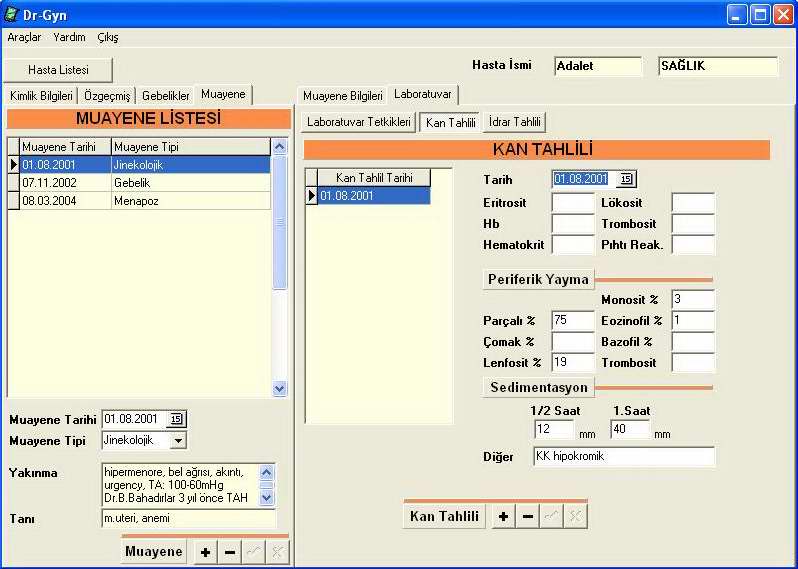Open the İdrar Tahlili tab

pos(514,122)
